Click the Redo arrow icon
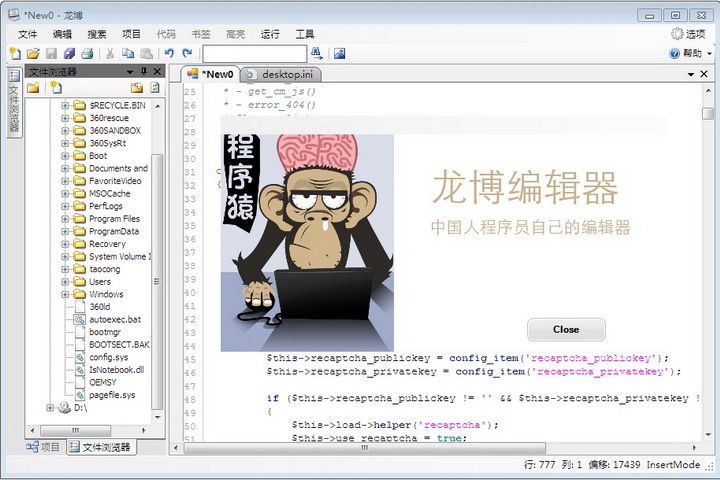 (187, 53)
